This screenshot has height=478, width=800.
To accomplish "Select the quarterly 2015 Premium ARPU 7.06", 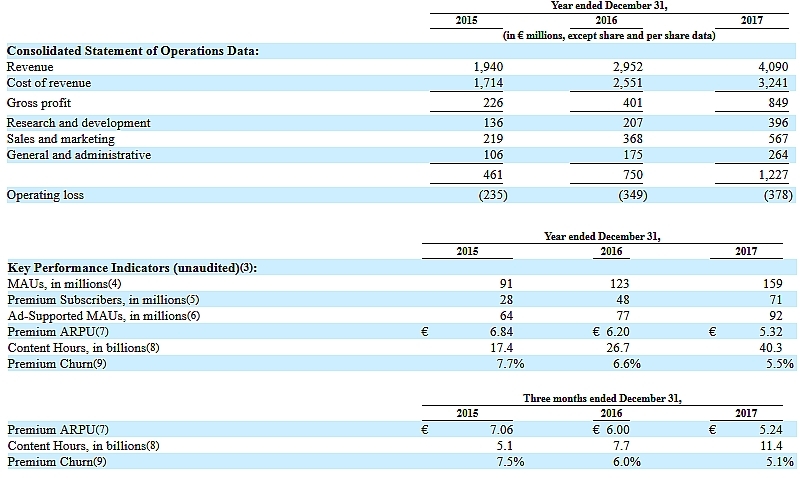I will click(x=502, y=430).
